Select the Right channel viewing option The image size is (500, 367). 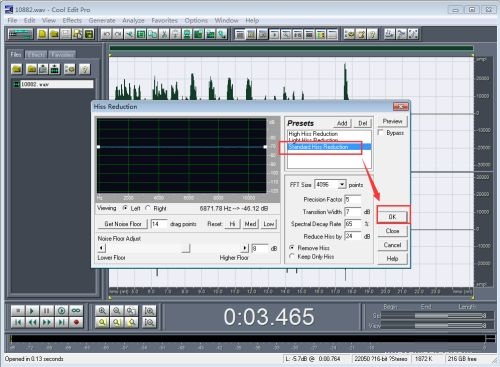pos(148,208)
